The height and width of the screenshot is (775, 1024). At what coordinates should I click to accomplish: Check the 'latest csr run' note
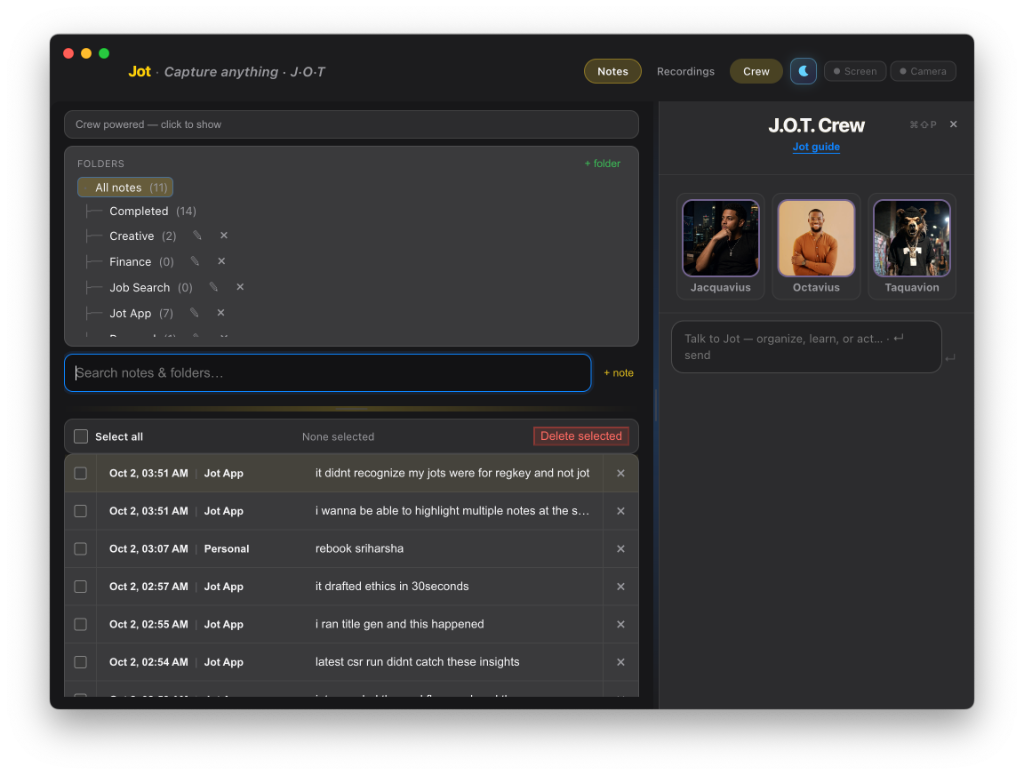(x=80, y=662)
